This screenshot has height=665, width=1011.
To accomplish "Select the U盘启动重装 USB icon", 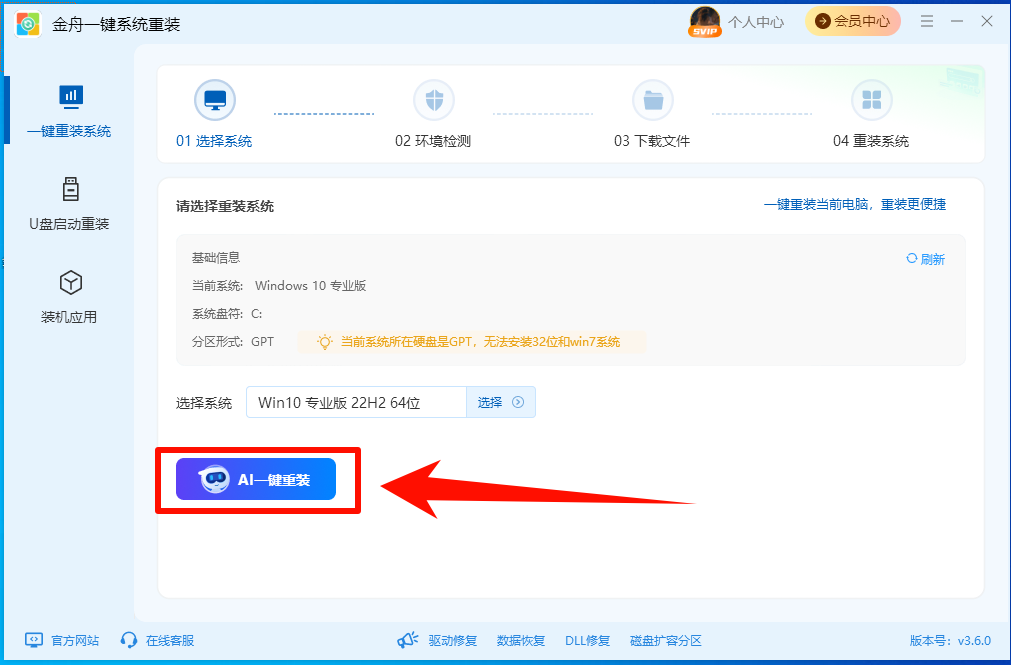I will (71, 189).
